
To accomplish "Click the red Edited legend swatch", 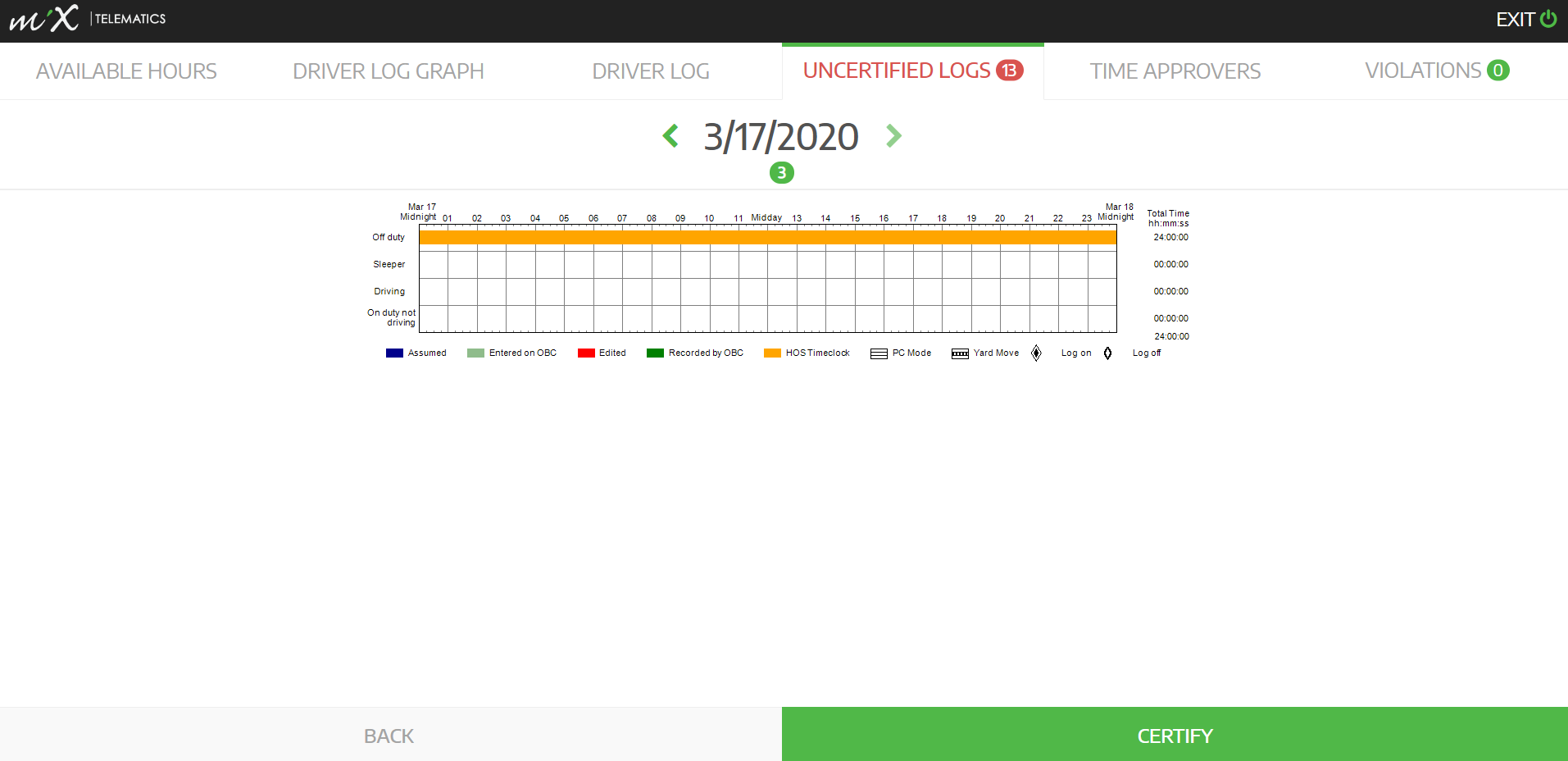I will pyautogui.click(x=586, y=353).
